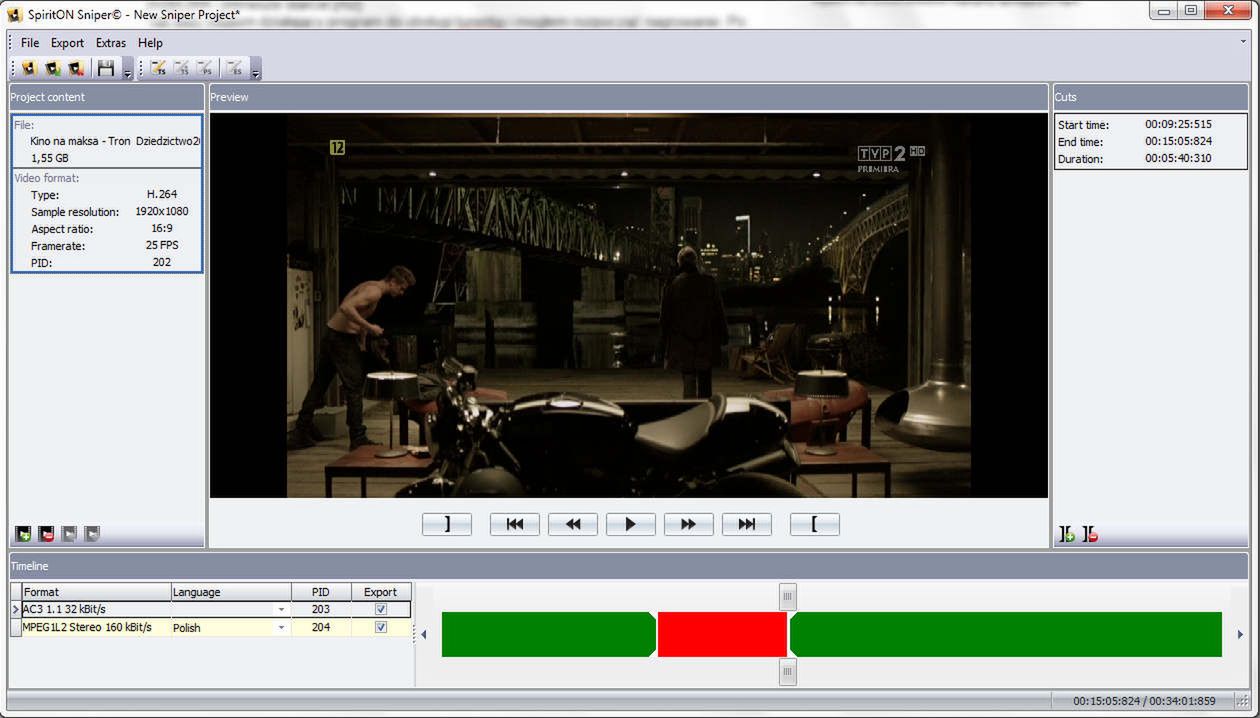Add a file using the green-plus film icon
The height and width of the screenshot is (718, 1260).
point(24,535)
